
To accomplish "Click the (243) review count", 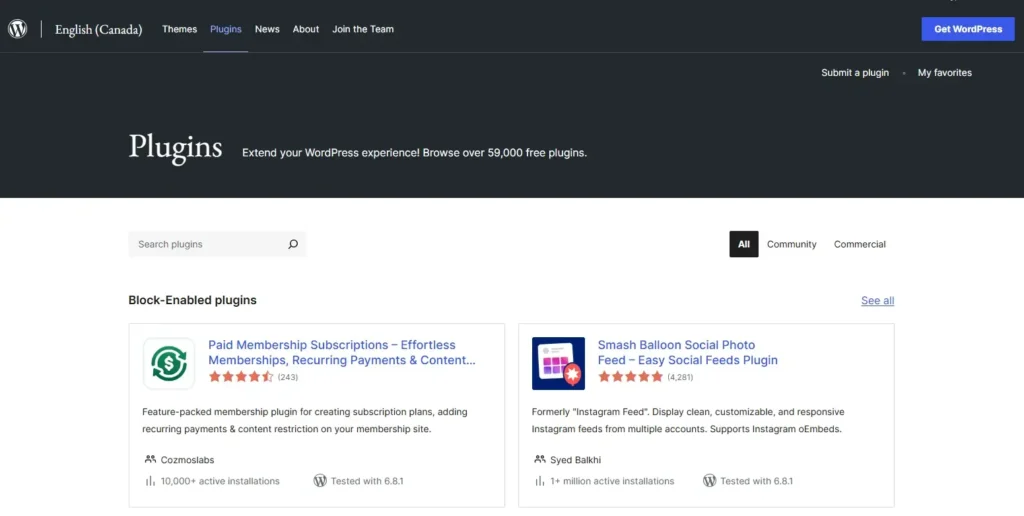I will click(288, 377).
